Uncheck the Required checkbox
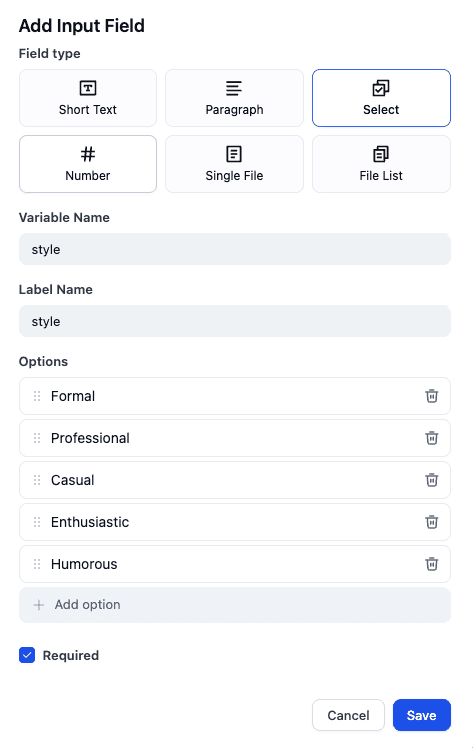473x748 pixels. click(27, 655)
